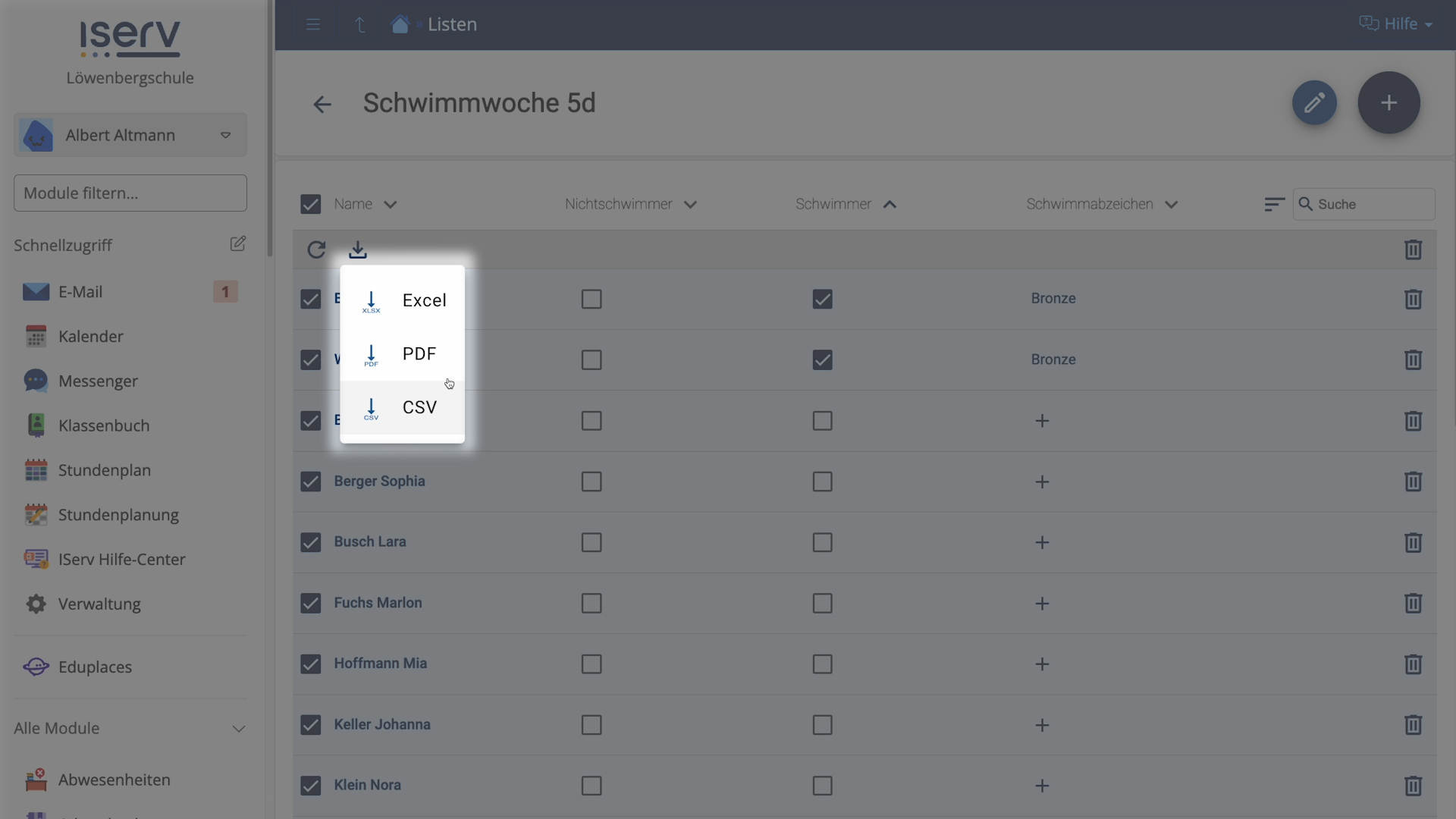Open Keller Johanna's entry
Image resolution: width=1456 pixels, height=819 pixels.
point(381,724)
